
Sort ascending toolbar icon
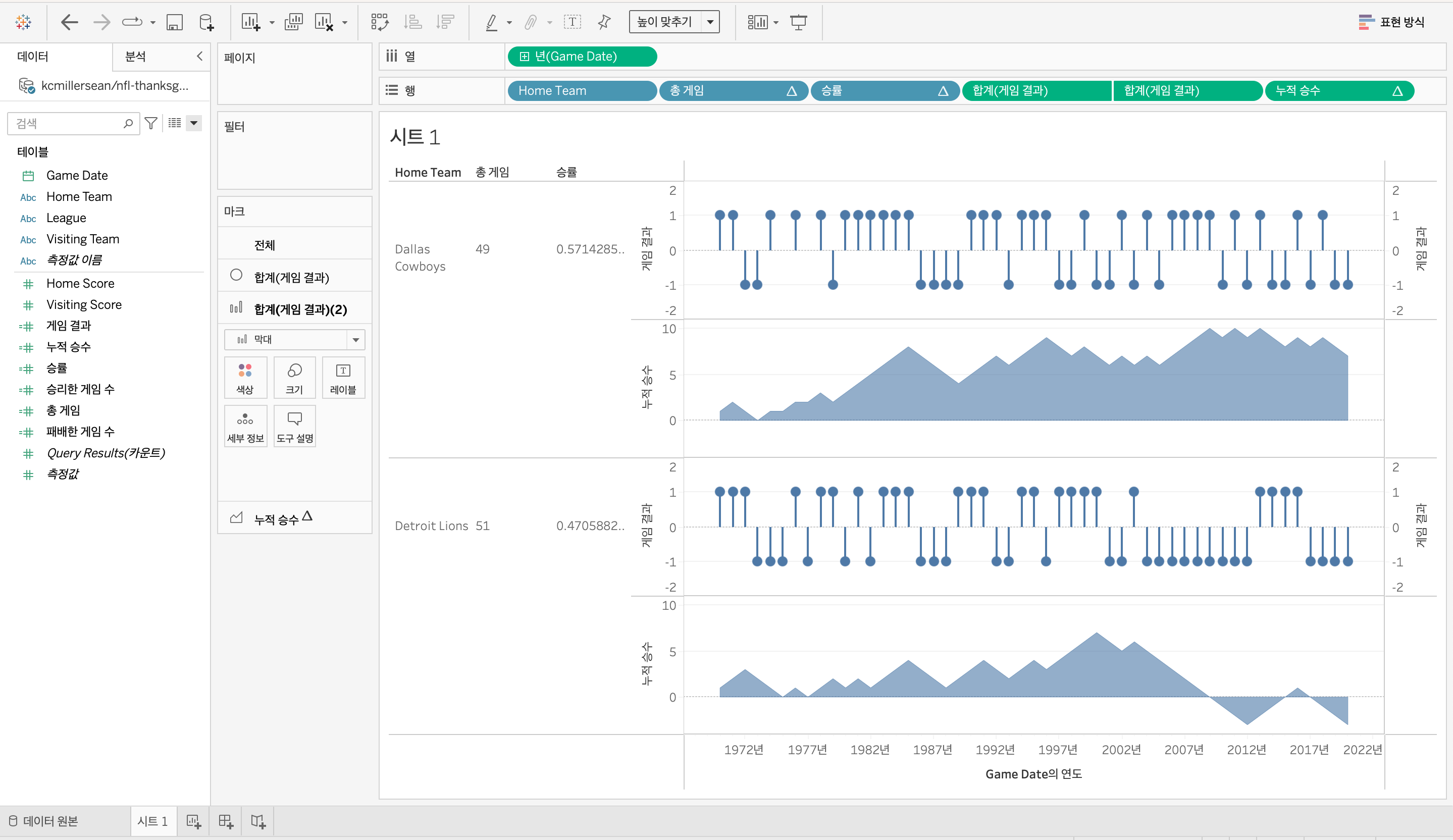click(x=413, y=22)
